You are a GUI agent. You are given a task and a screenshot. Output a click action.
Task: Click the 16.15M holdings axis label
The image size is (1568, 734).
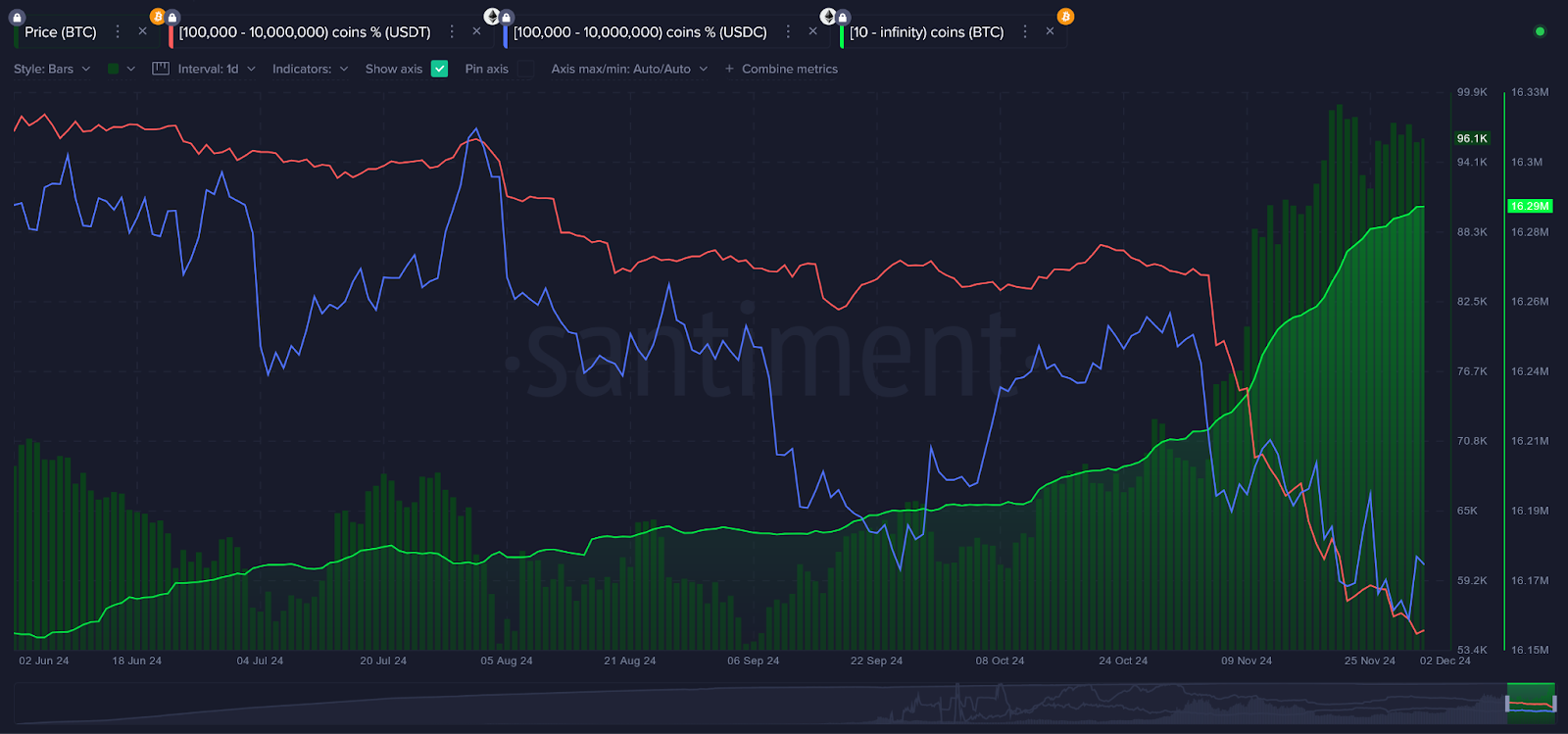[x=1530, y=650]
